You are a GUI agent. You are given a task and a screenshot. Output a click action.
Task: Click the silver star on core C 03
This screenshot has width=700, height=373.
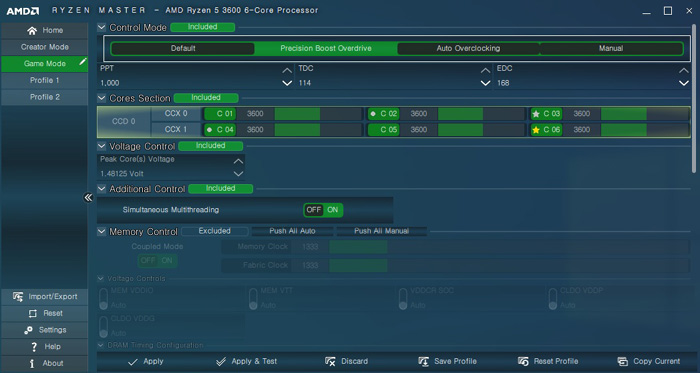(536, 114)
